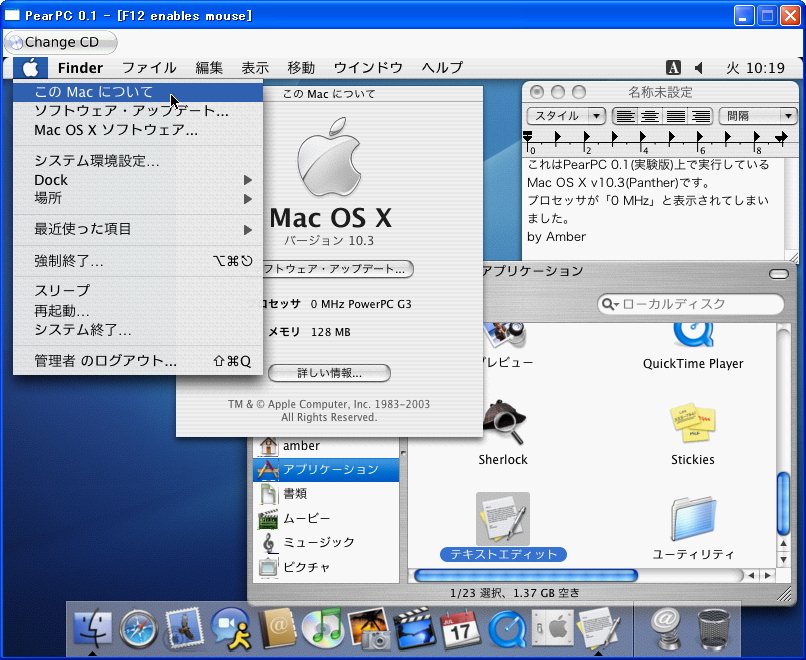This screenshot has width=806, height=660.
Task: Select amber home in Finder sidebar
Action: tap(326, 446)
